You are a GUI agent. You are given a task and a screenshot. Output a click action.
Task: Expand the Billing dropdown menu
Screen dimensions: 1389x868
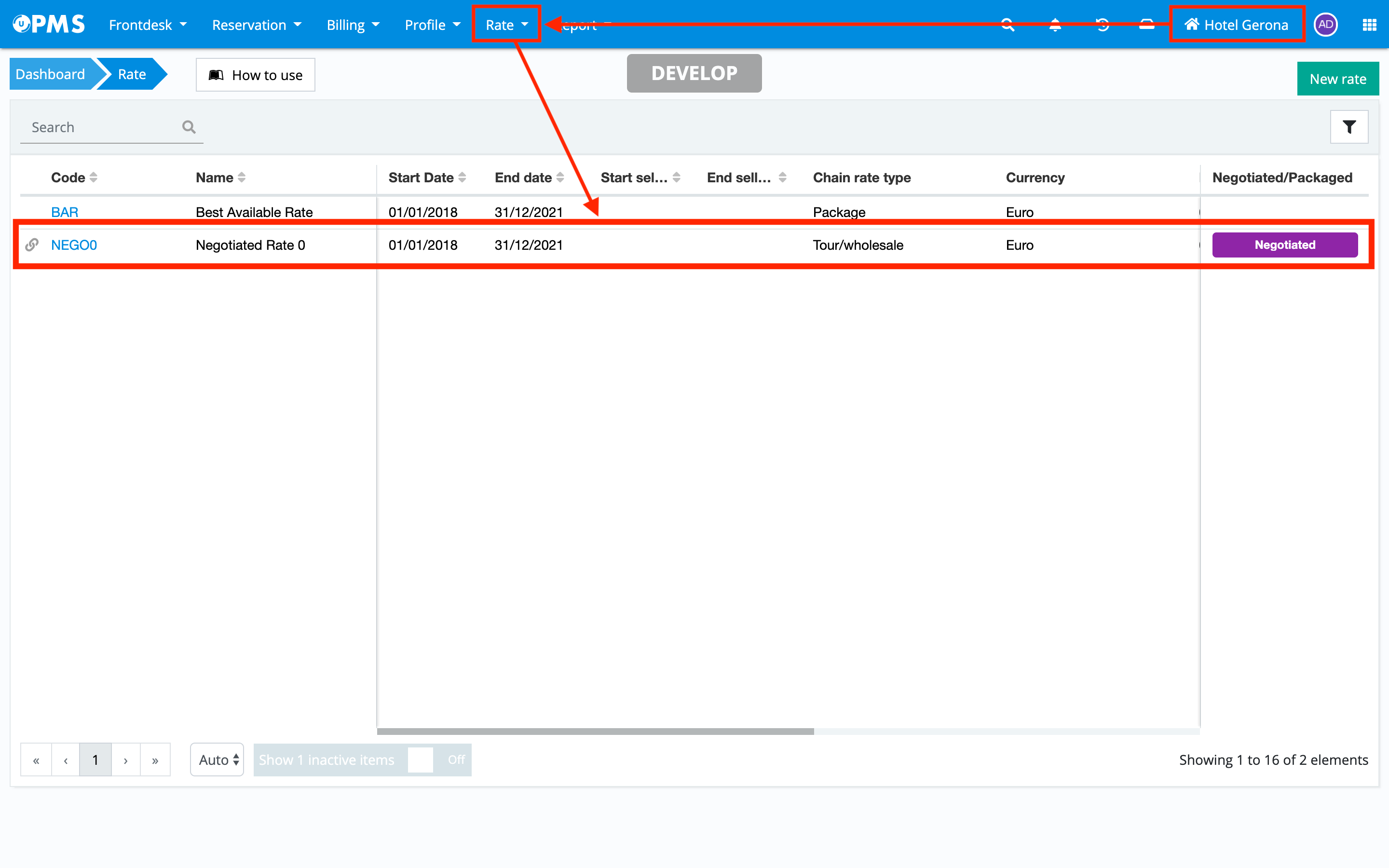click(x=353, y=25)
